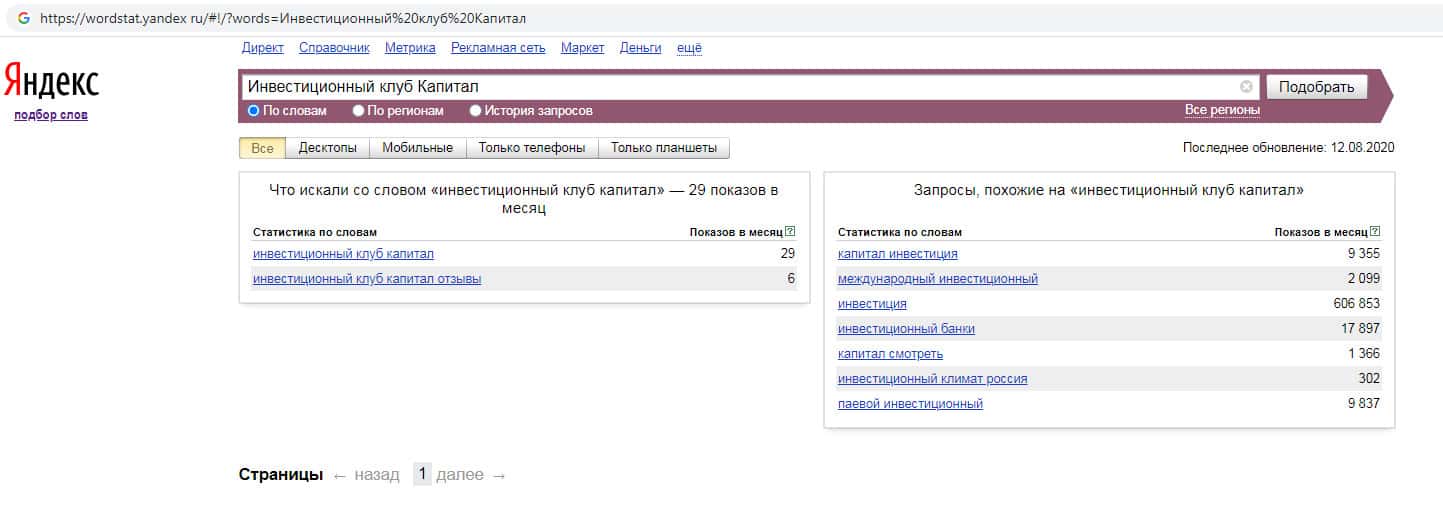Clear the search field with the X icon
The image size is (1443, 513).
click(x=1246, y=87)
